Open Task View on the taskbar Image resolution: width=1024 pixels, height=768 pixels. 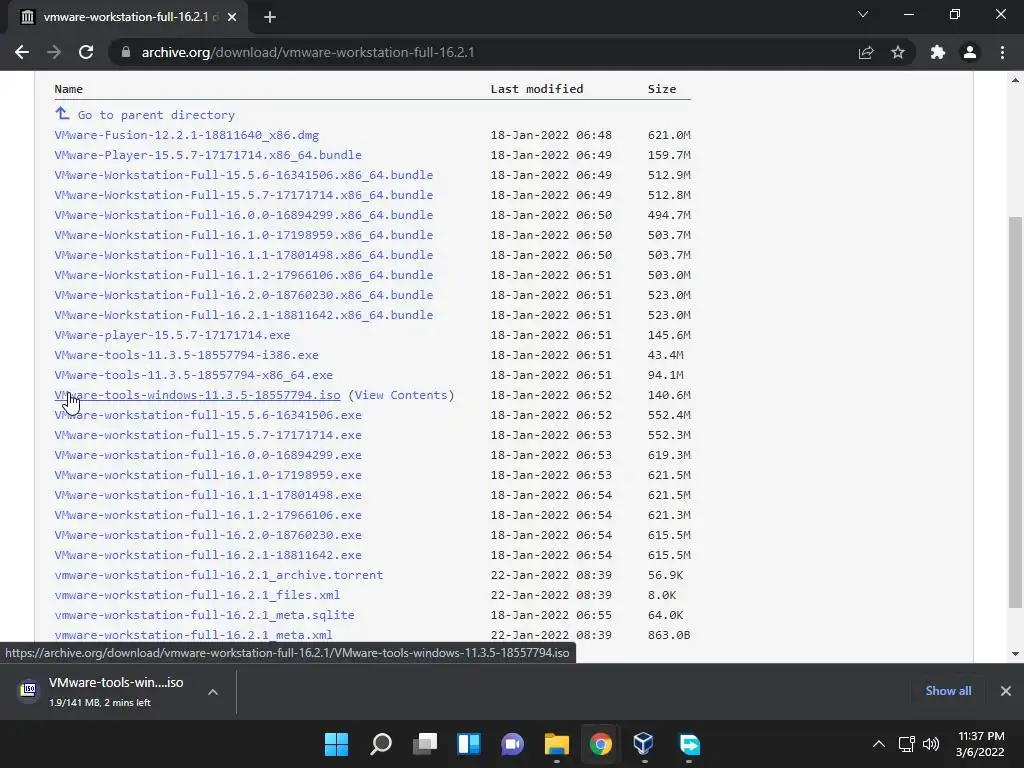pos(424,744)
